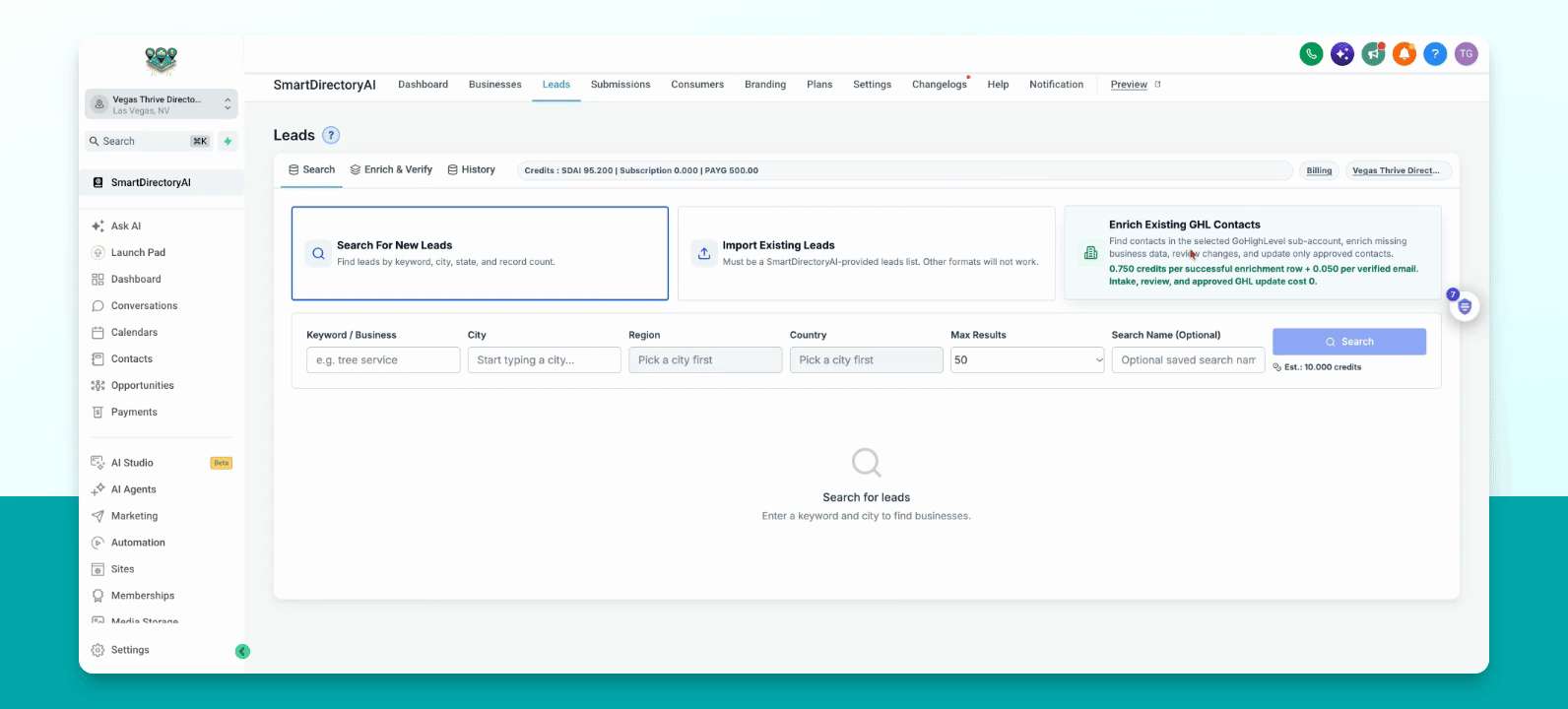Open the Changelogs menu item
1568x709 pixels.
coord(940,85)
